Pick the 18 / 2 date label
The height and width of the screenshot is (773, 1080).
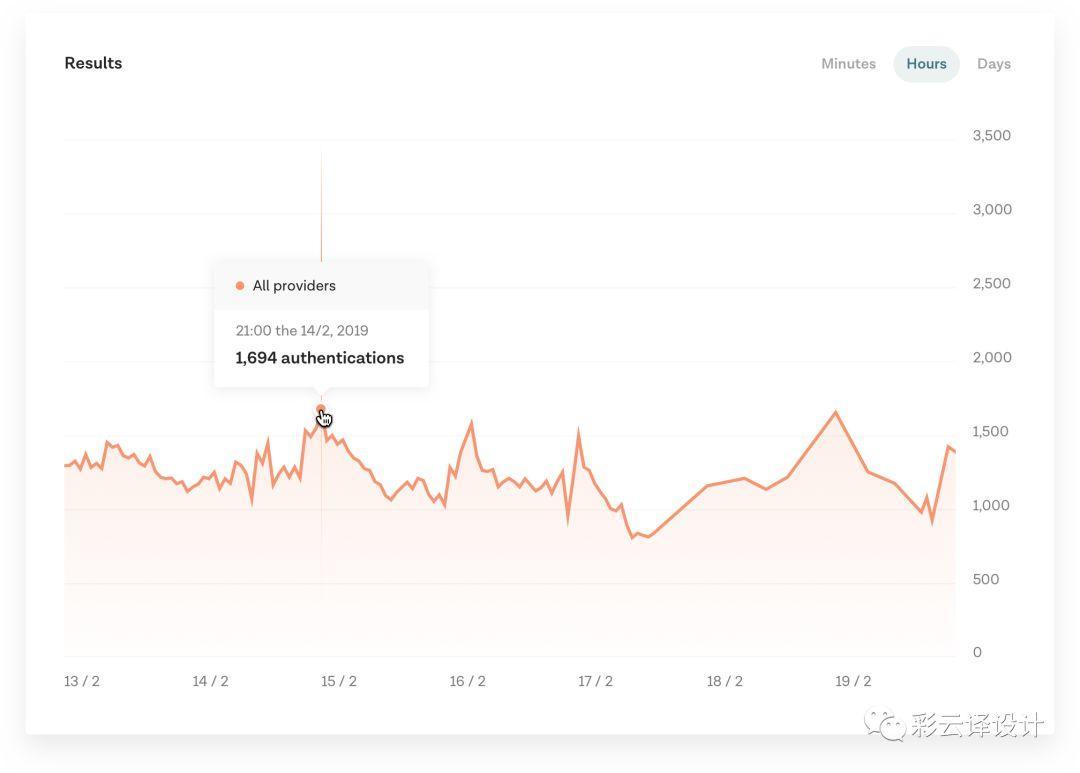click(724, 681)
